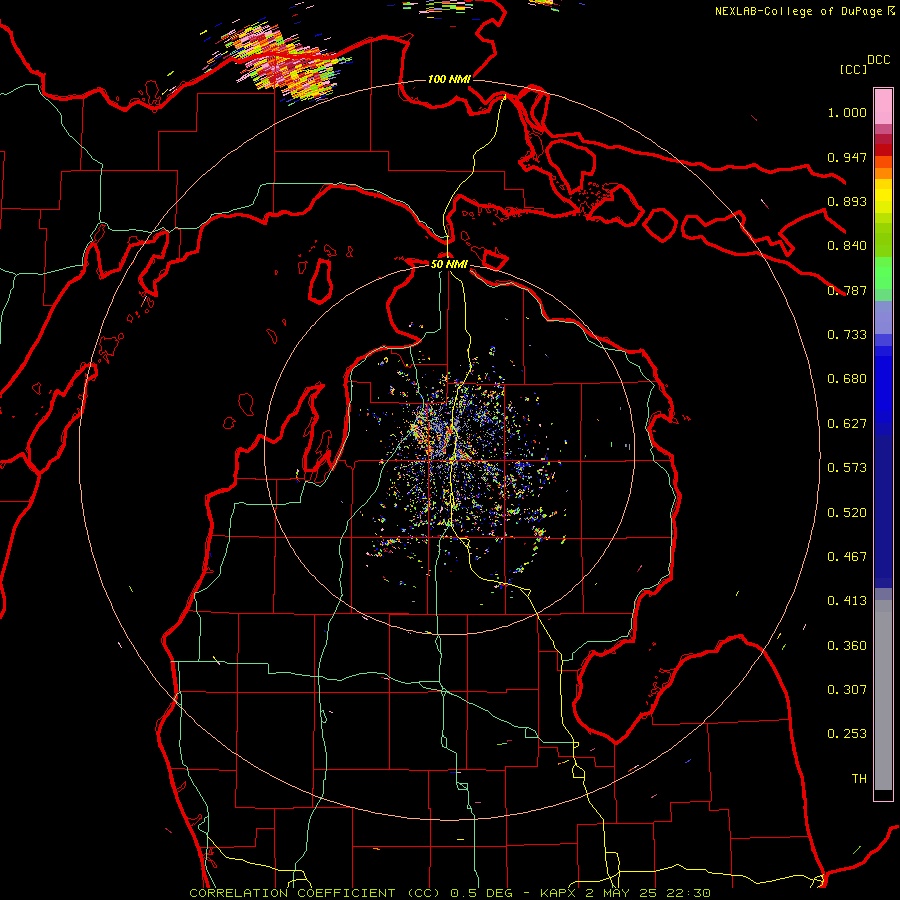Viewport: 900px width, 900px height.
Task: Click the 0.573 color scale value
Action: click(847, 468)
